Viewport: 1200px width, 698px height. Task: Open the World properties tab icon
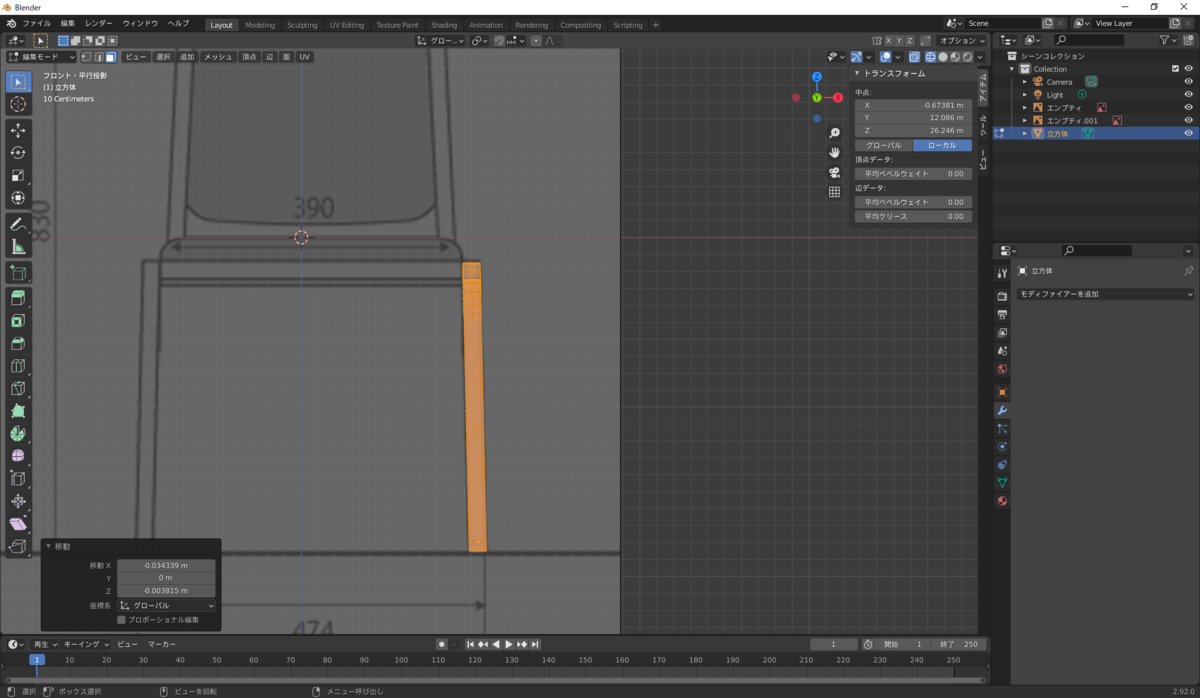click(x=1002, y=369)
